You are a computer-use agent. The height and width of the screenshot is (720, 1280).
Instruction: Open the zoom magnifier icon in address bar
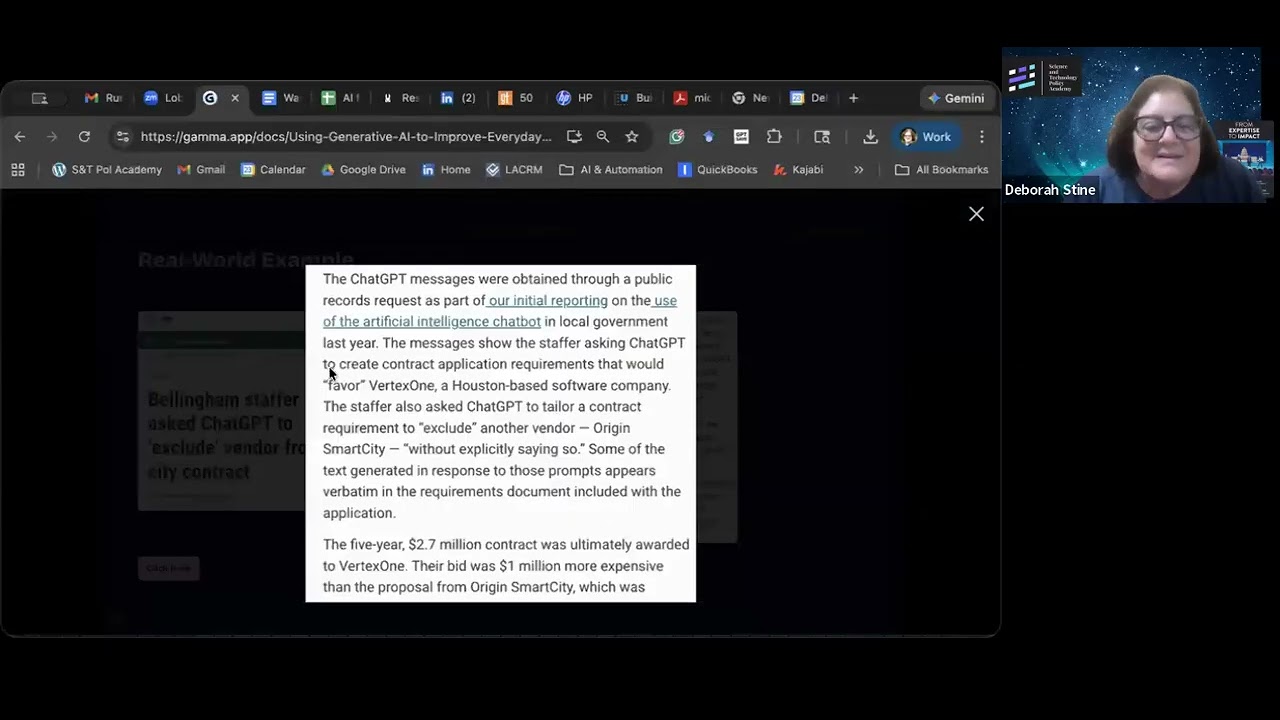[603, 137]
